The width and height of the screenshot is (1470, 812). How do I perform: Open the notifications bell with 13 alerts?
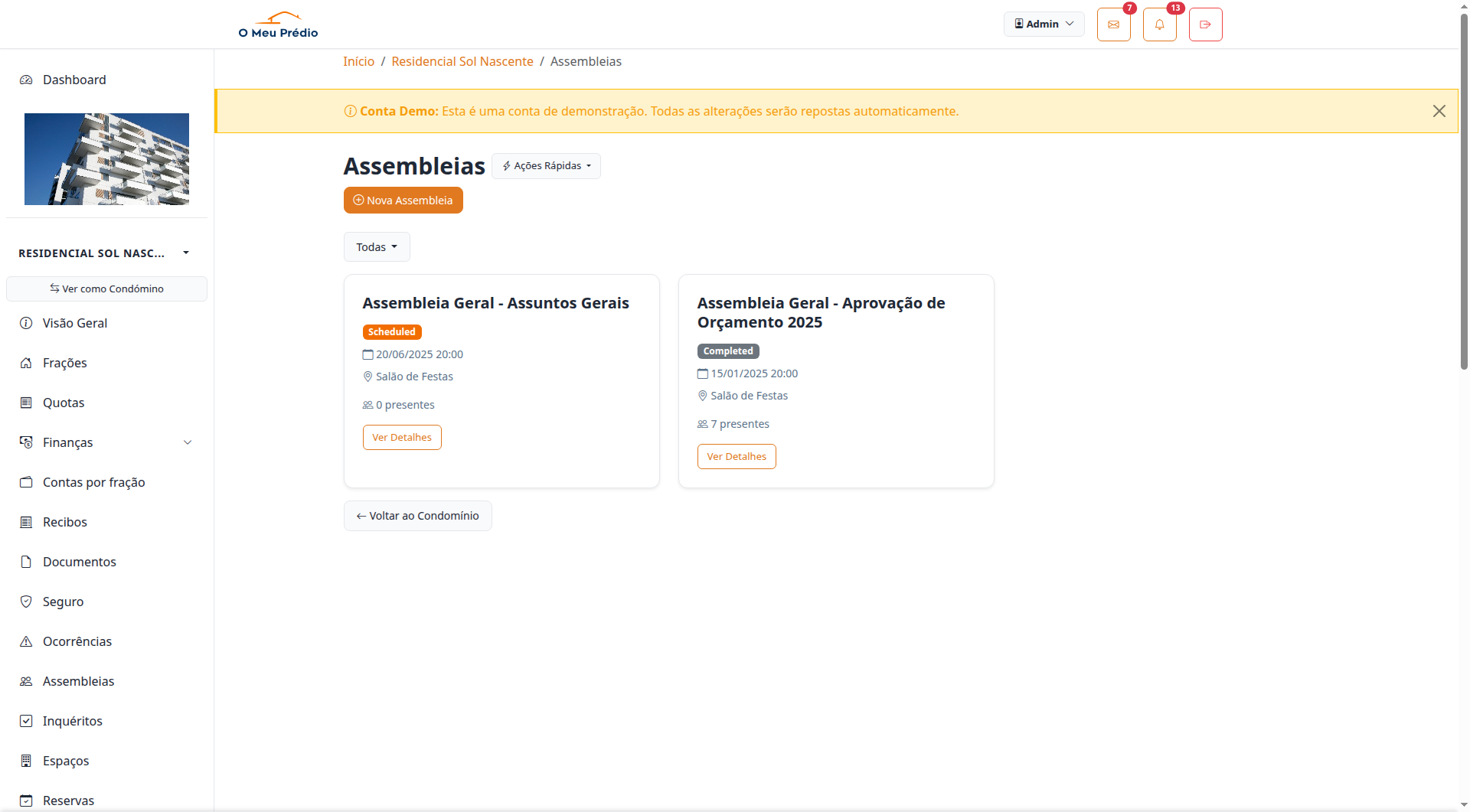coord(1159,24)
